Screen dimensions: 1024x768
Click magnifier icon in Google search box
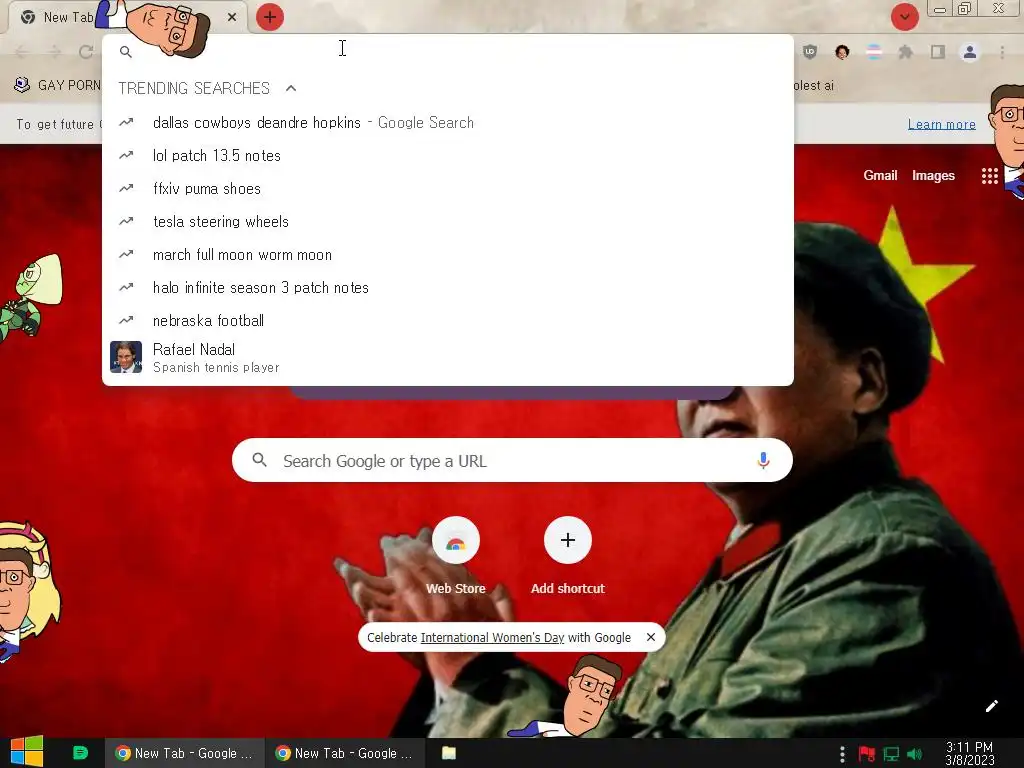coord(259,460)
